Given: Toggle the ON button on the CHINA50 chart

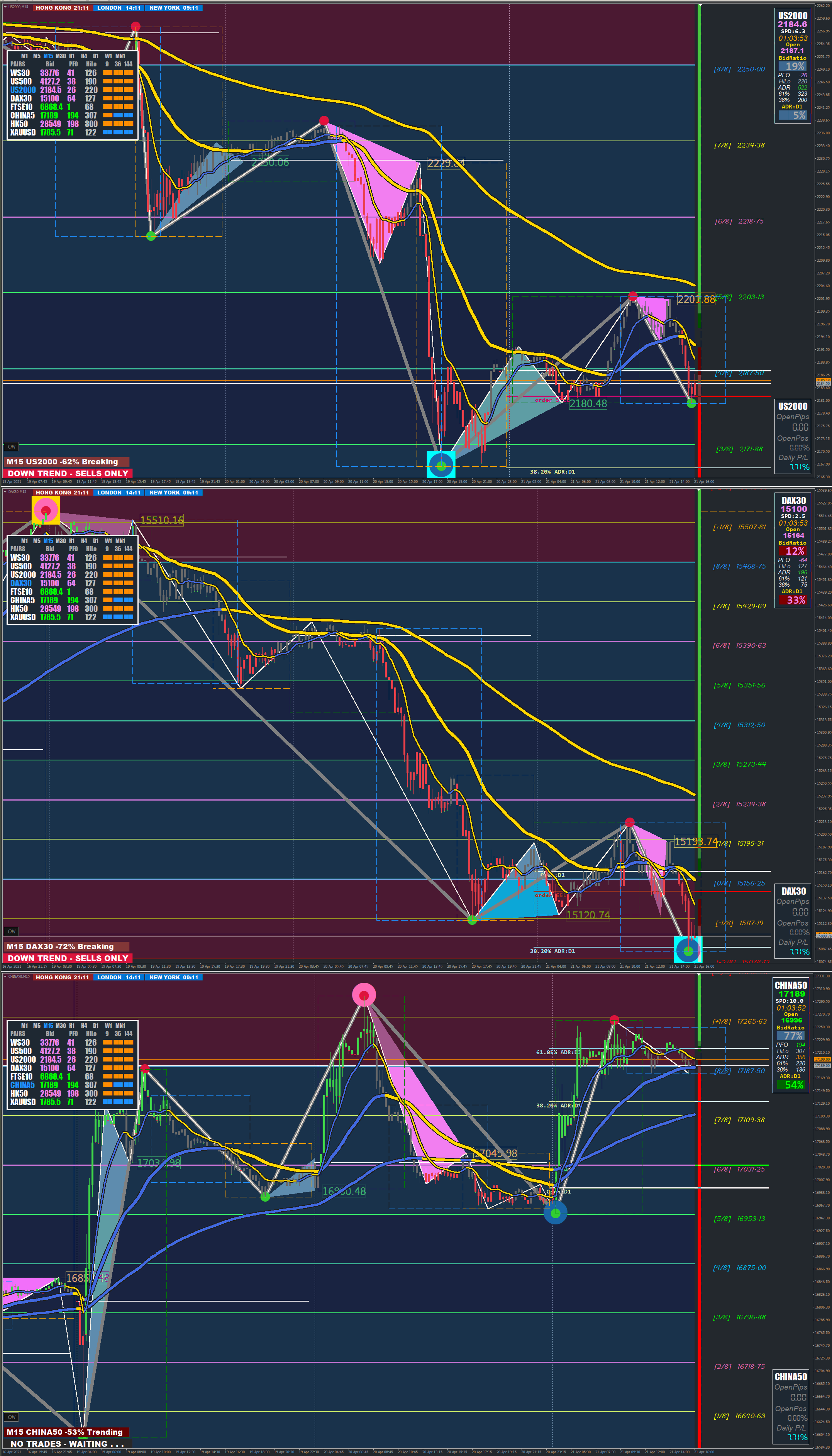Looking at the screenshot, I should pos(12,1417).
